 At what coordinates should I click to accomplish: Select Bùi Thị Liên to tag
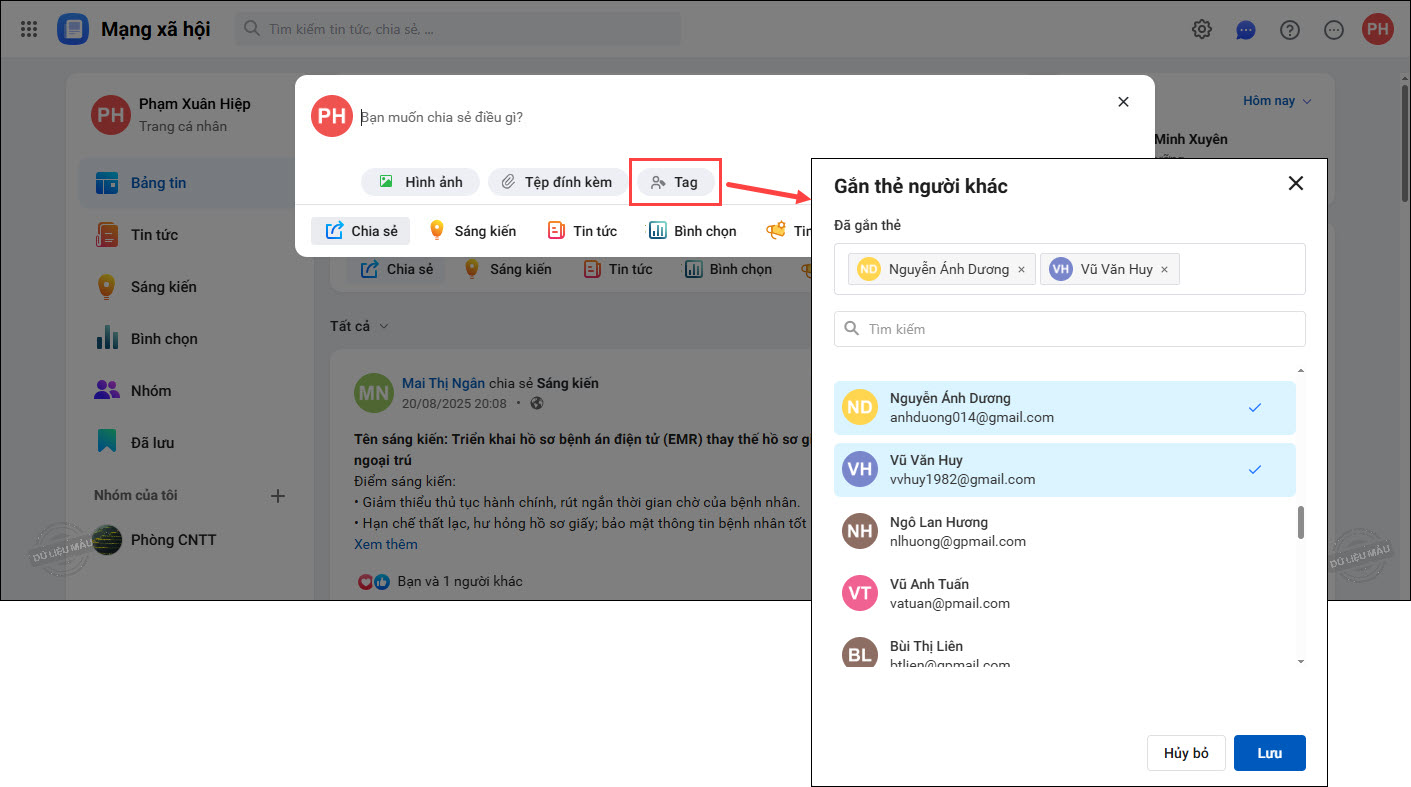click(1065, 650)
